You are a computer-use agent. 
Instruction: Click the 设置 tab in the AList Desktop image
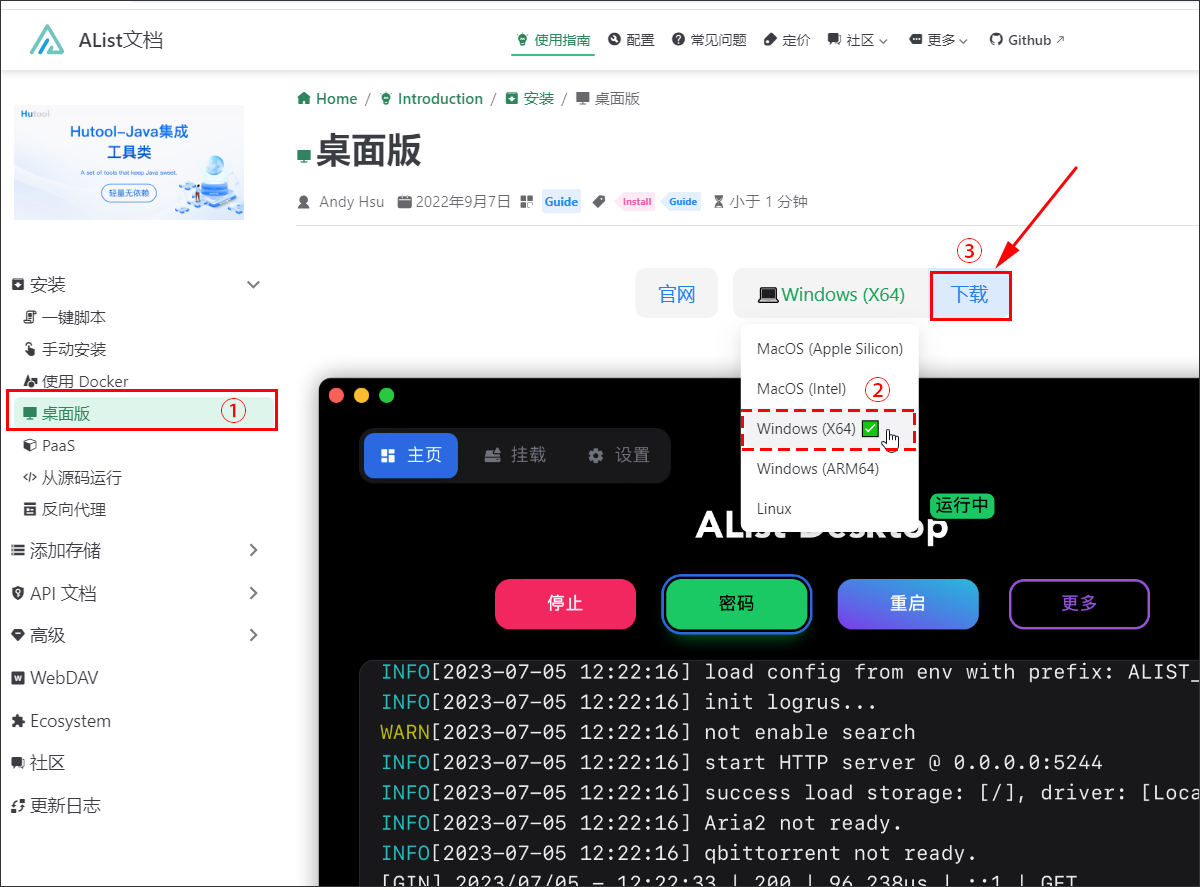tap(619, 455)
